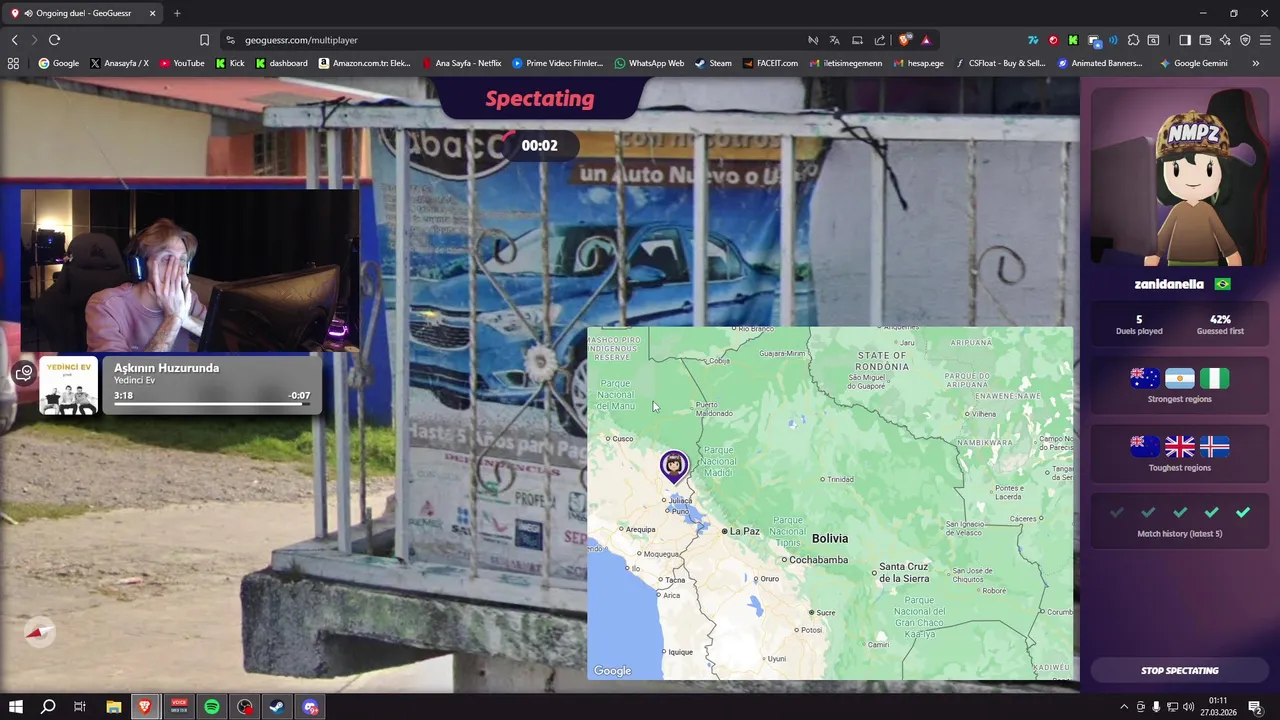
Task: Open Task View on the taskbar
Action: coord(80,707)
